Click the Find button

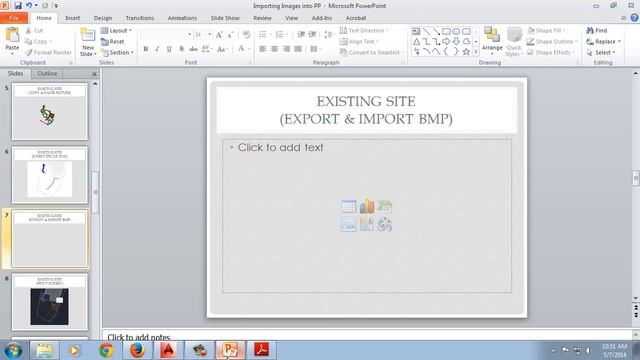[x=597, y=31]
